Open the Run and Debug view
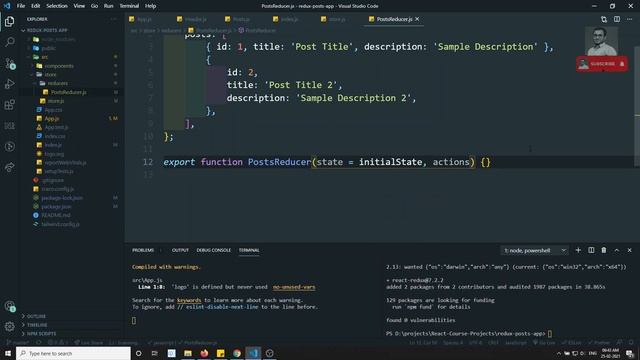The image size is (640, 360). pyautogui.click(x=9, y=84)
